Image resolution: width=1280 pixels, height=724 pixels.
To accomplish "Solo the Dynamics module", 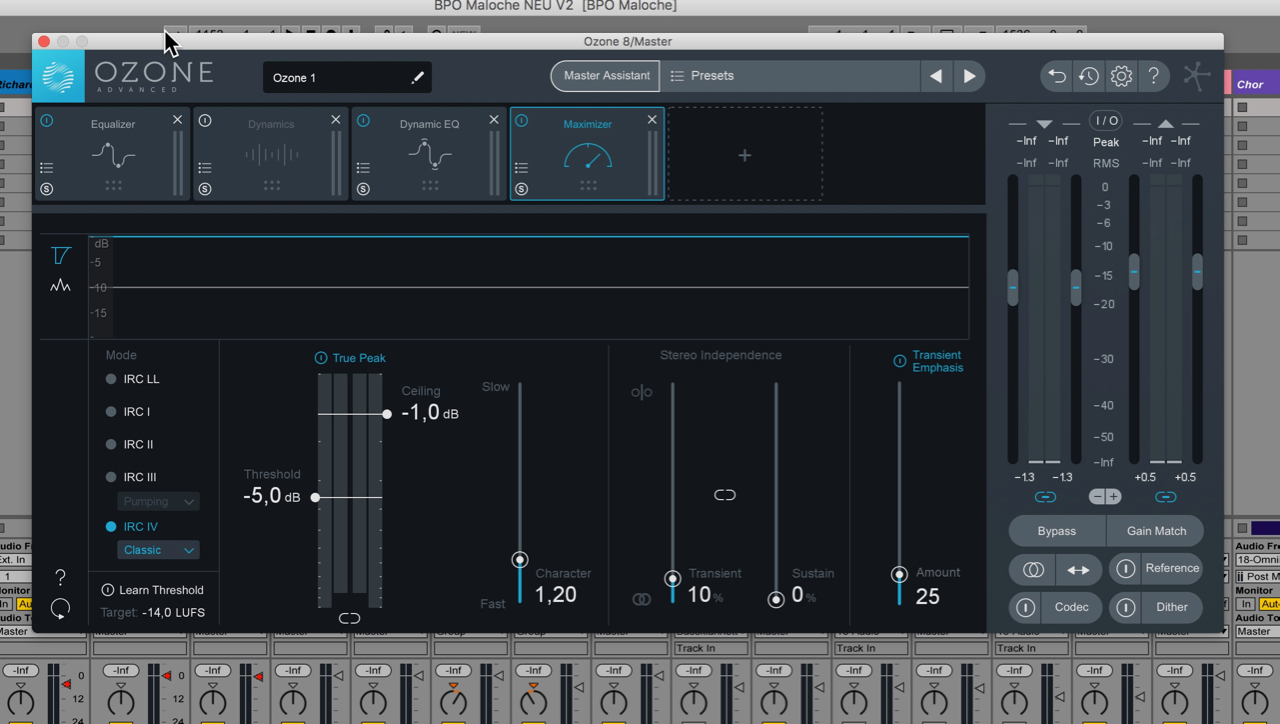I will [205, 189].
